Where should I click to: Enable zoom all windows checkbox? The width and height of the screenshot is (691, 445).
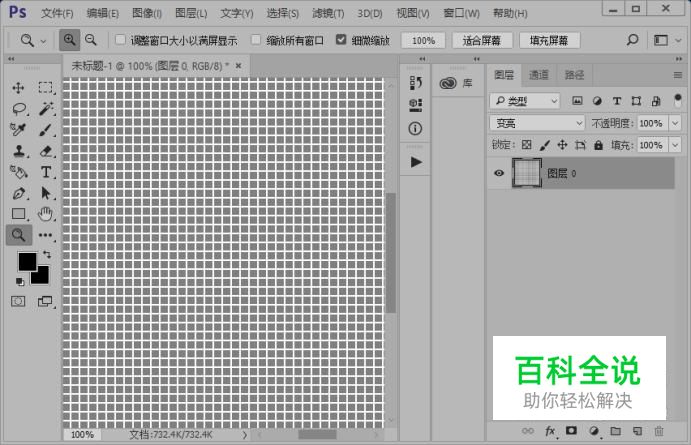tap(256, 40)
